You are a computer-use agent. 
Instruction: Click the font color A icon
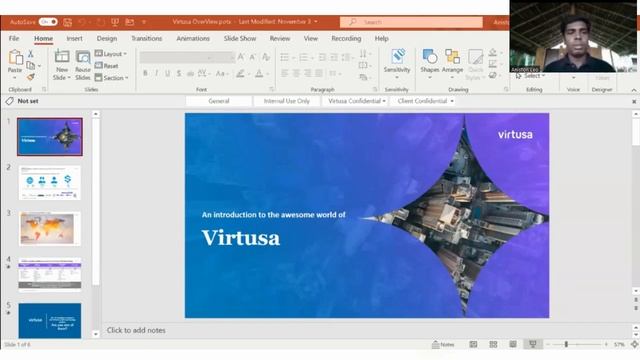[259, 74]
